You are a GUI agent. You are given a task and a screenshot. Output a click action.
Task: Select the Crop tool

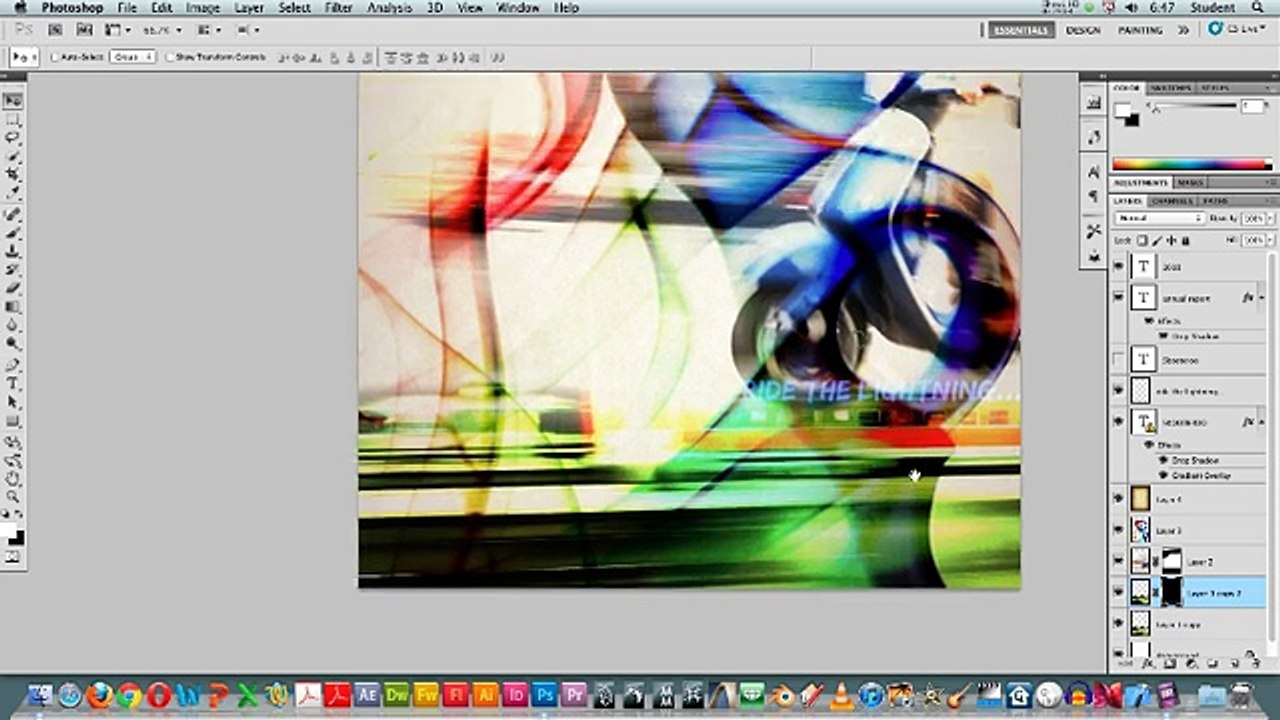click(13, 174)
